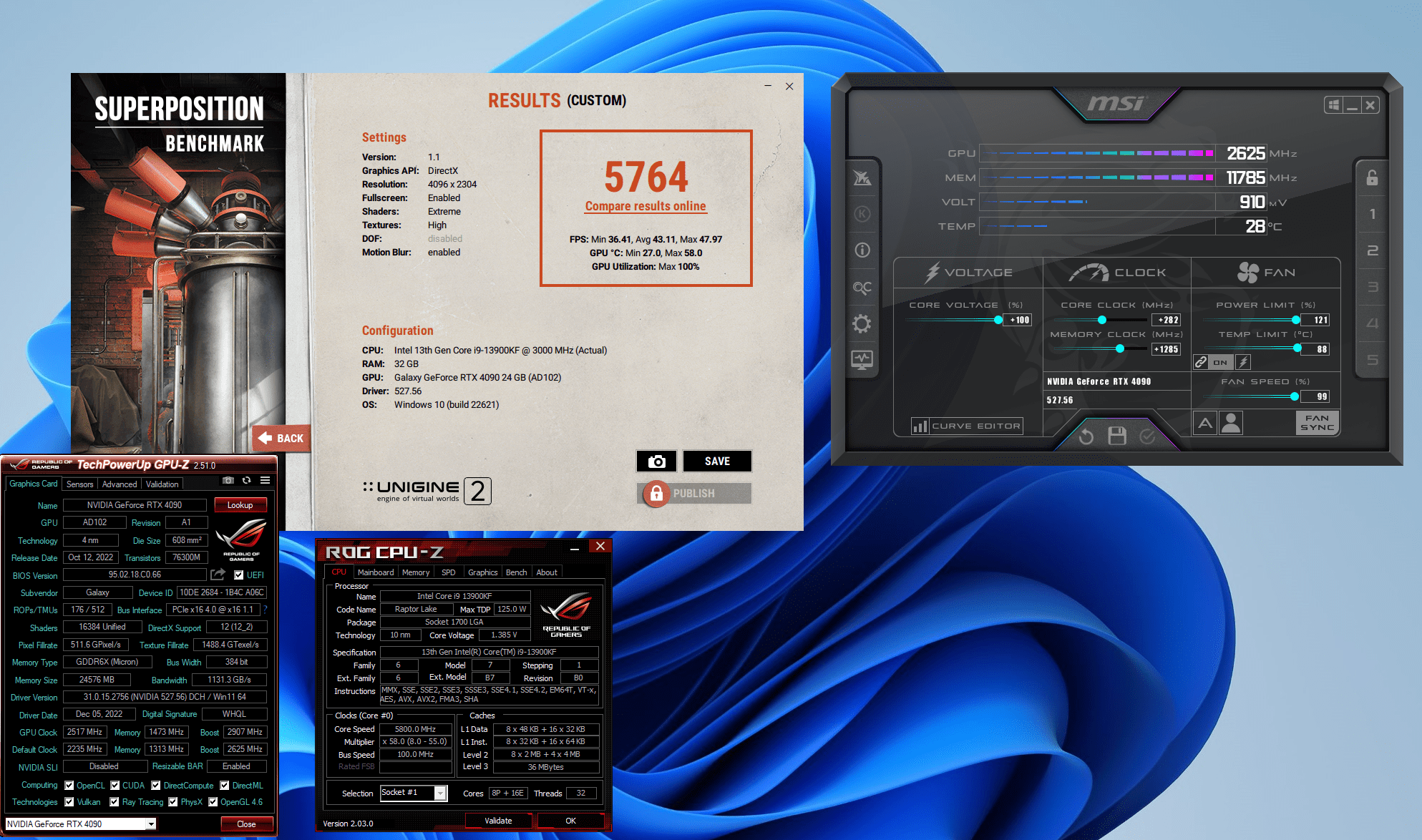Click the reset settings arrow in Afterburner
Image resolution: width=1422 pixels, height=840 pixels.
point(1086,436)
